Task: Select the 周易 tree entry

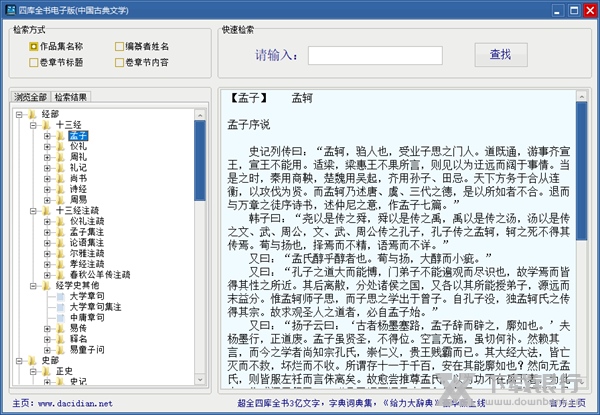Action: pos(78,200)
